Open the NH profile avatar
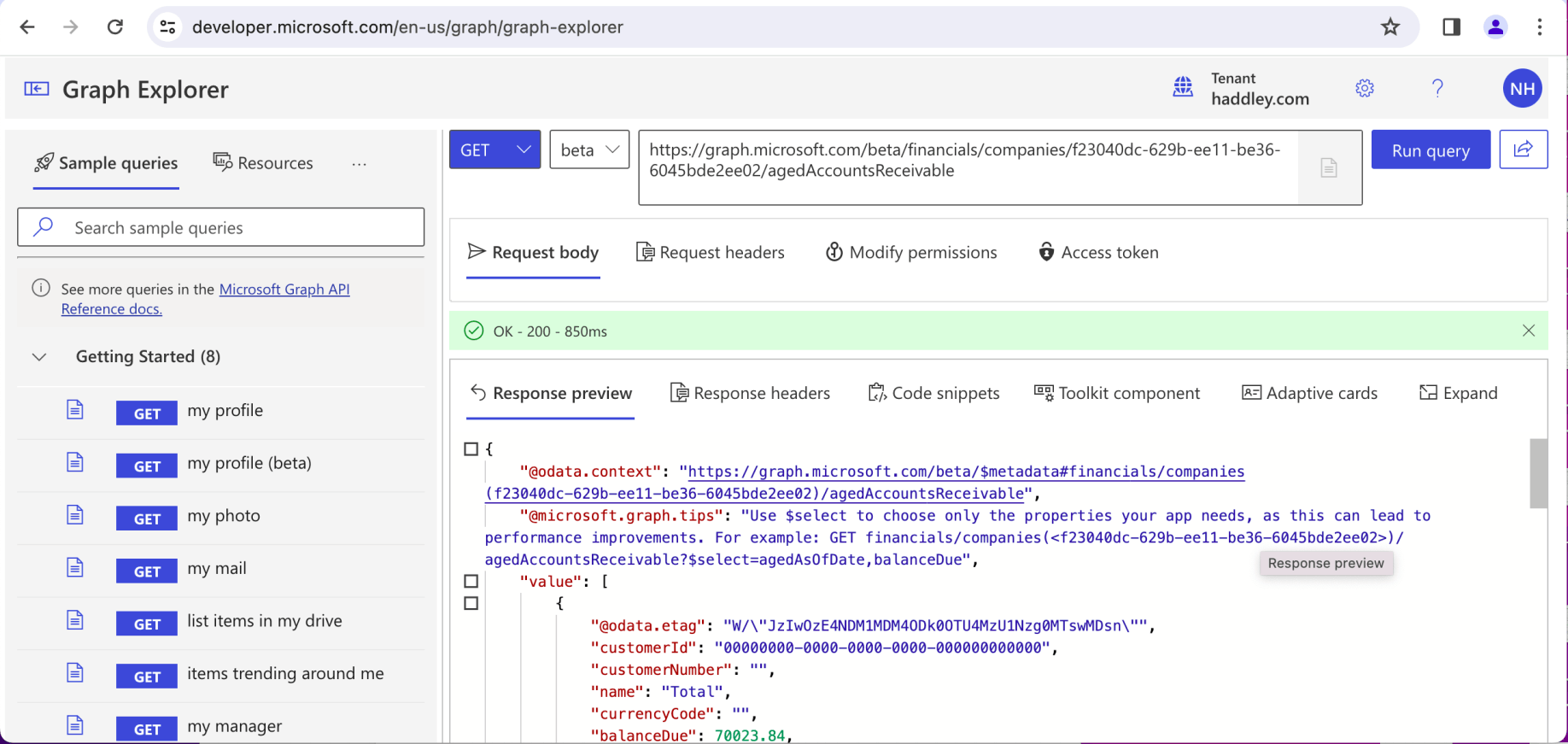1568x744 pixels. pyautogui.click(x=1522, y=89)
